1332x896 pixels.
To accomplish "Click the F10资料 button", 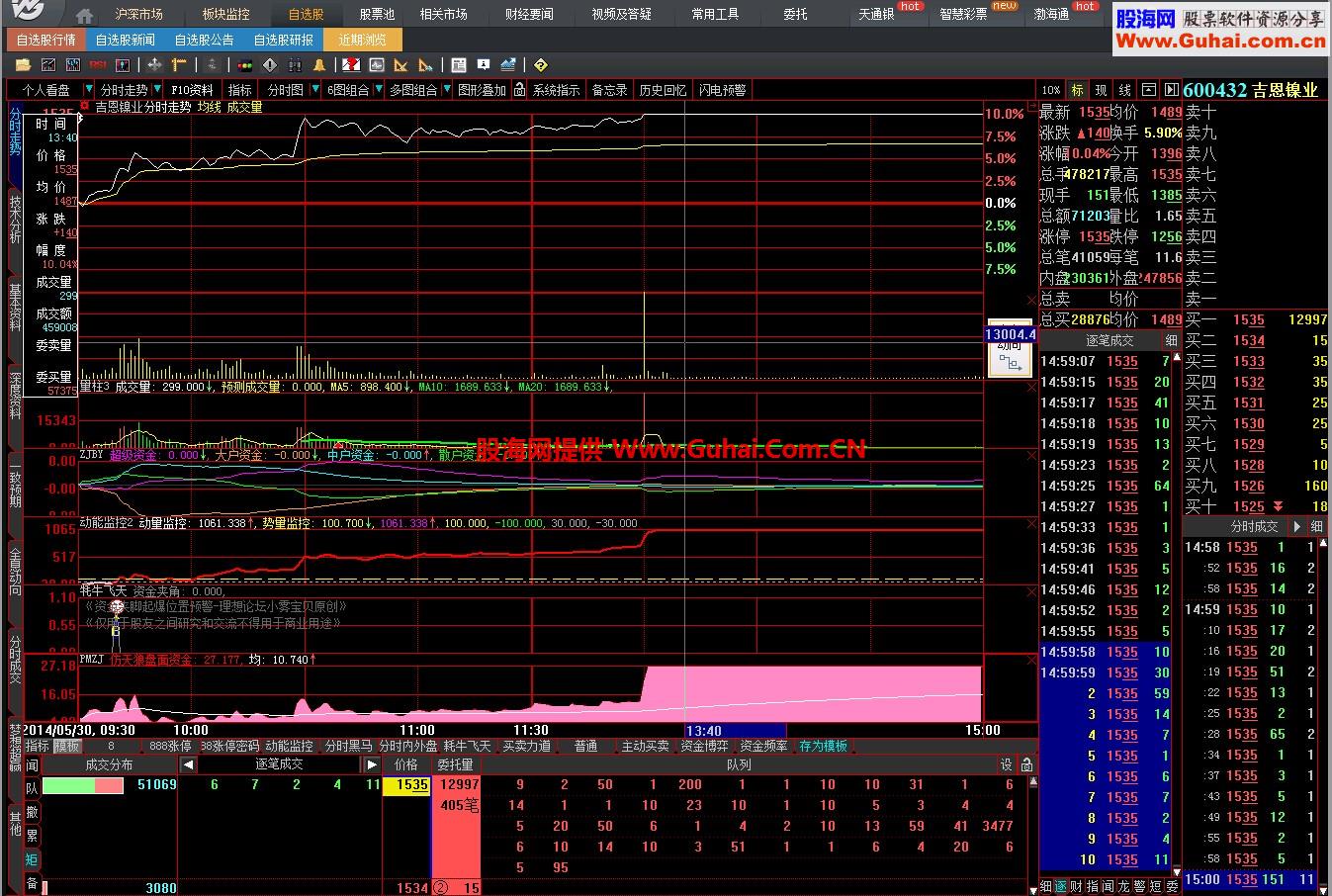I will point(192,90).
